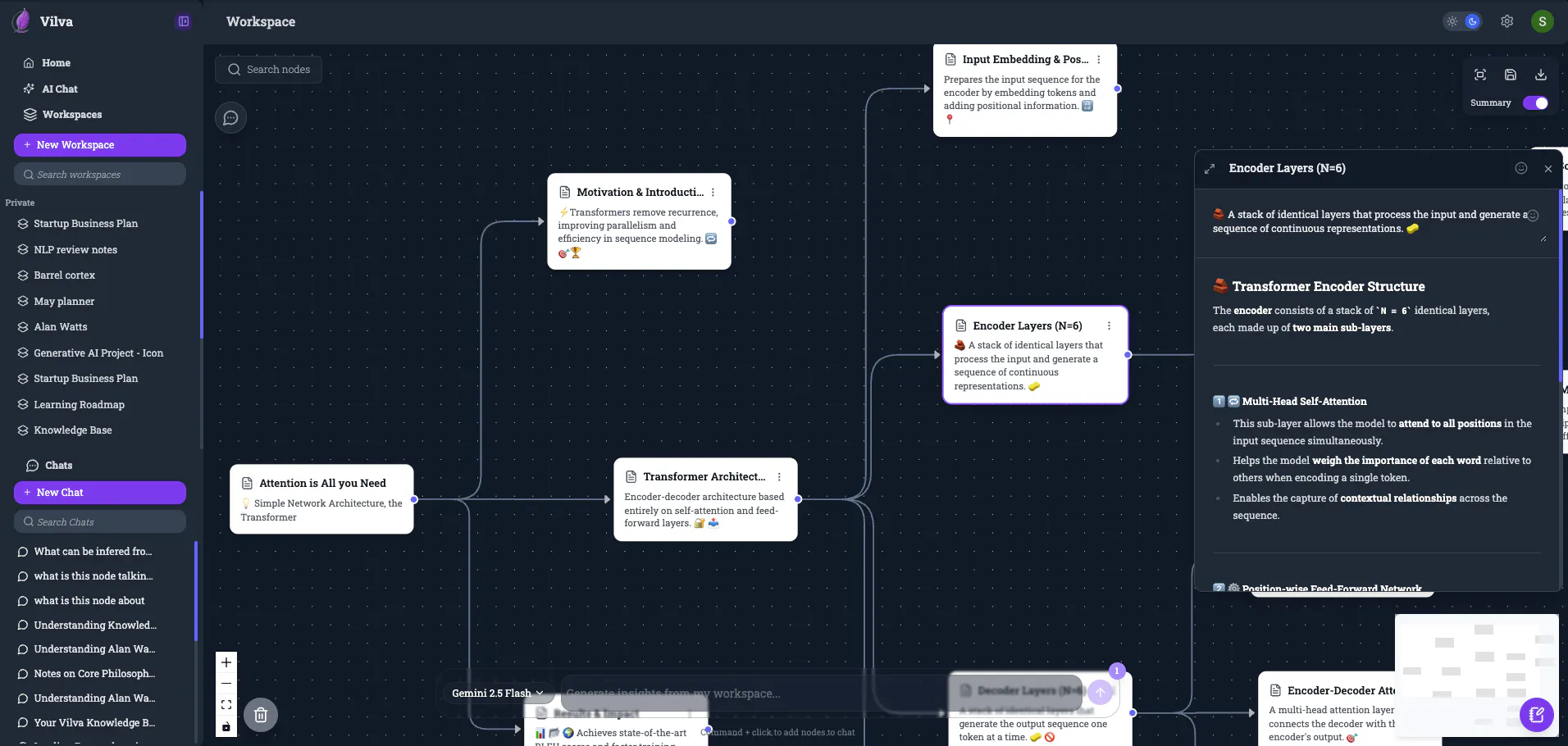Open options menu on Input Embedding node
1568x746 pixels.
[x=1099, y=60]
